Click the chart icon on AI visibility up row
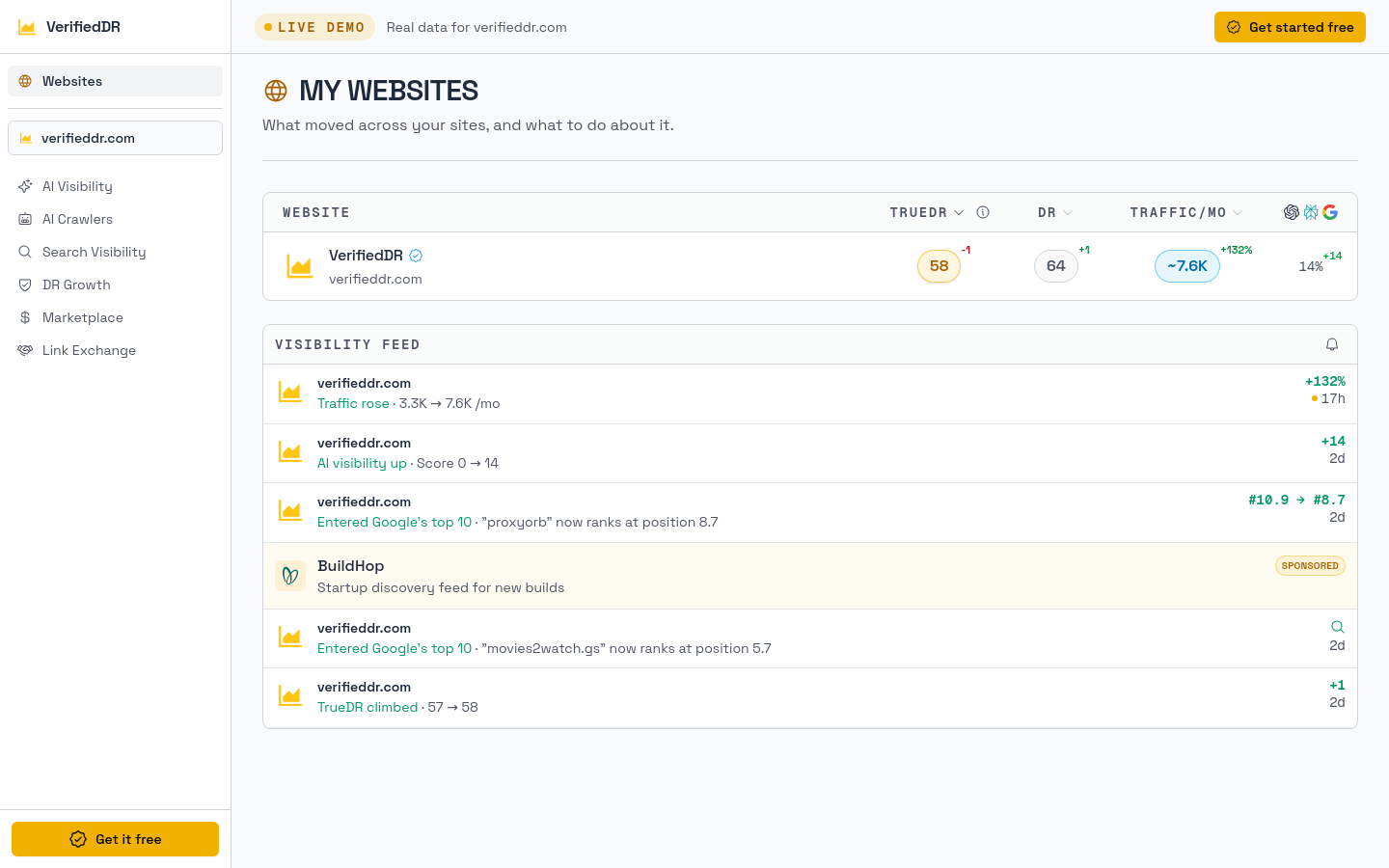1389x868 pixels. tap(290, 452)
